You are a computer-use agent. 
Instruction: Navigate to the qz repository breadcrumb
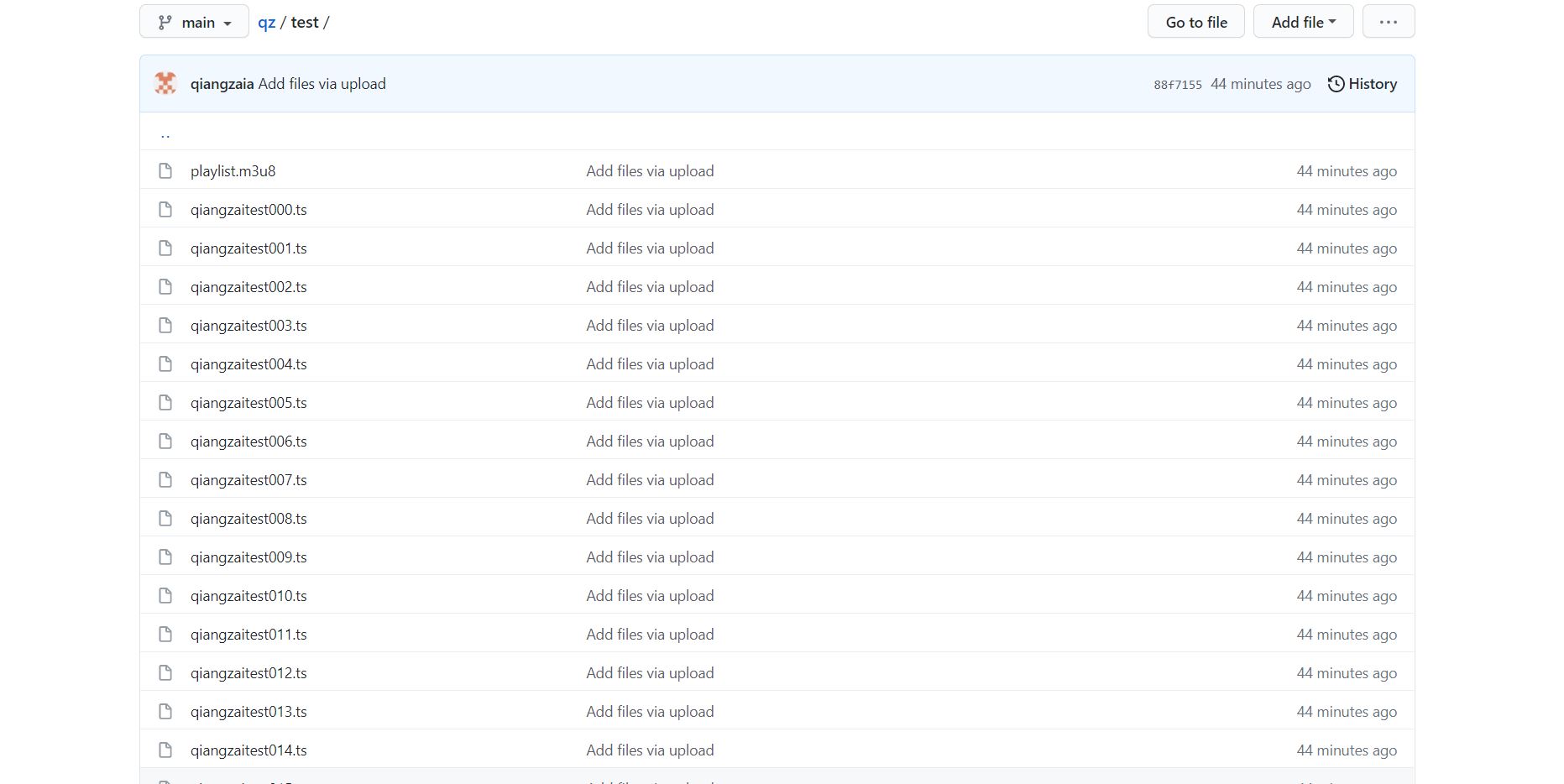(266, 23)
